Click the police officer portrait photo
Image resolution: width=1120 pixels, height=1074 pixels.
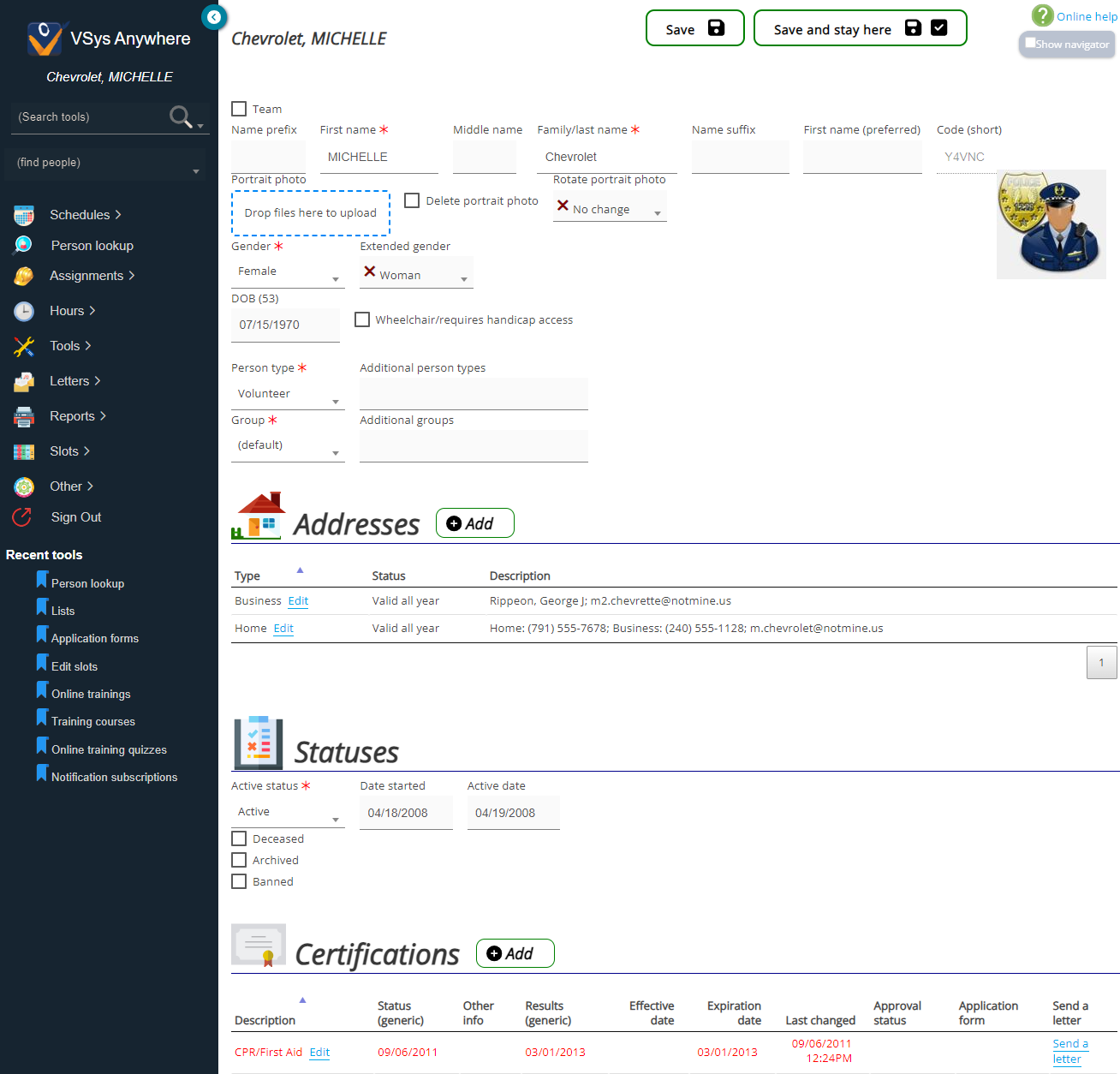1051,224
